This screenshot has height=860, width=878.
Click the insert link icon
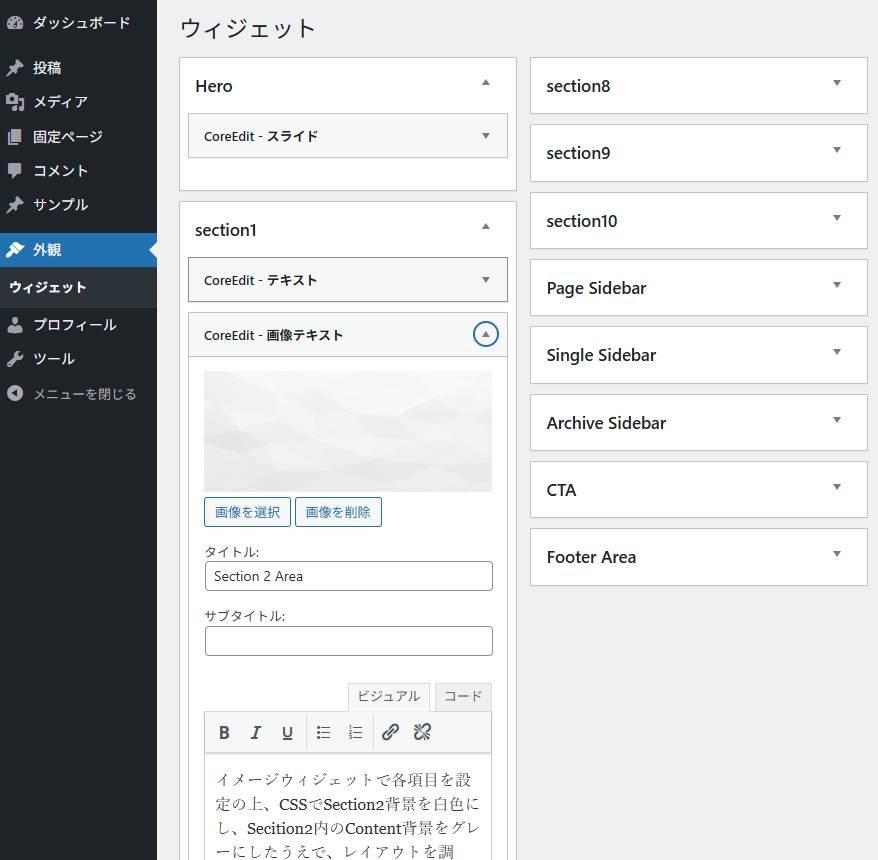(391, 733)
